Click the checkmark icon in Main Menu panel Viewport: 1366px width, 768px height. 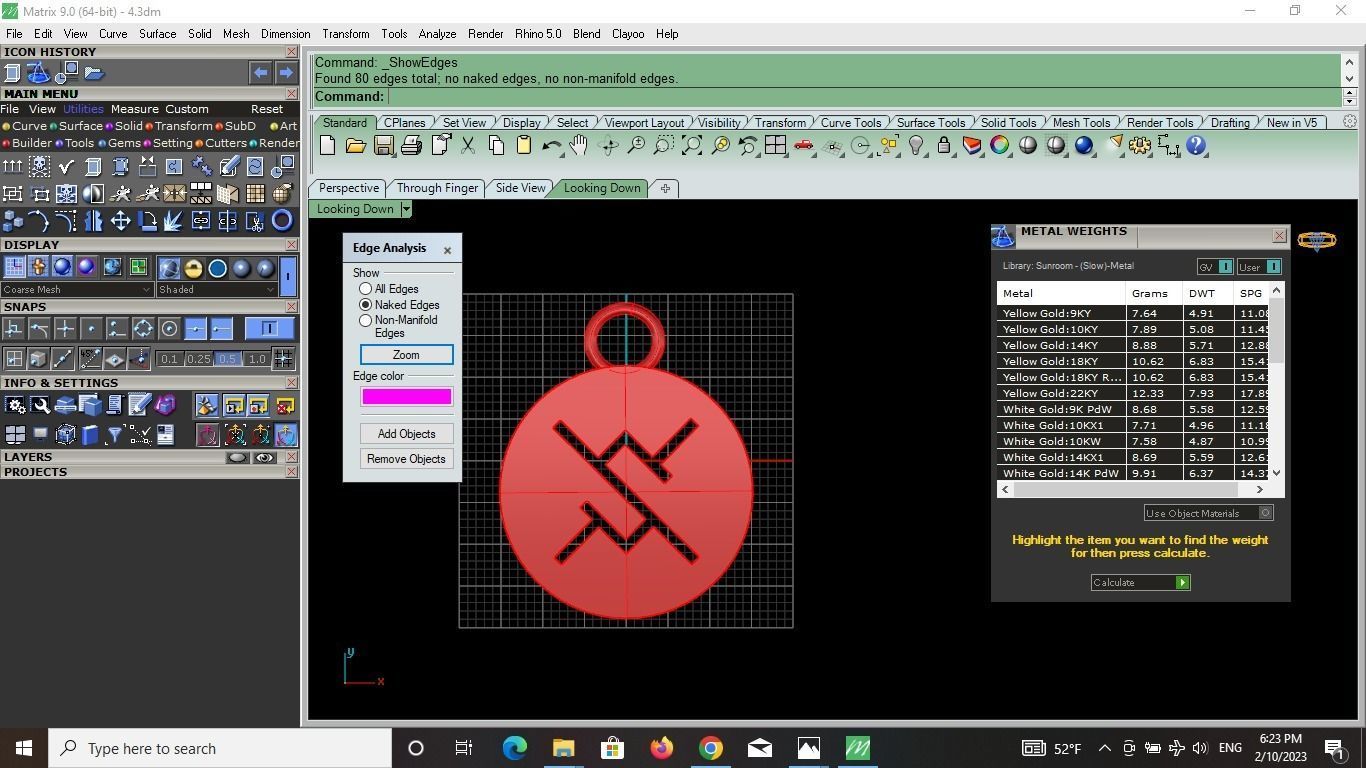click(x=66, y=166)
